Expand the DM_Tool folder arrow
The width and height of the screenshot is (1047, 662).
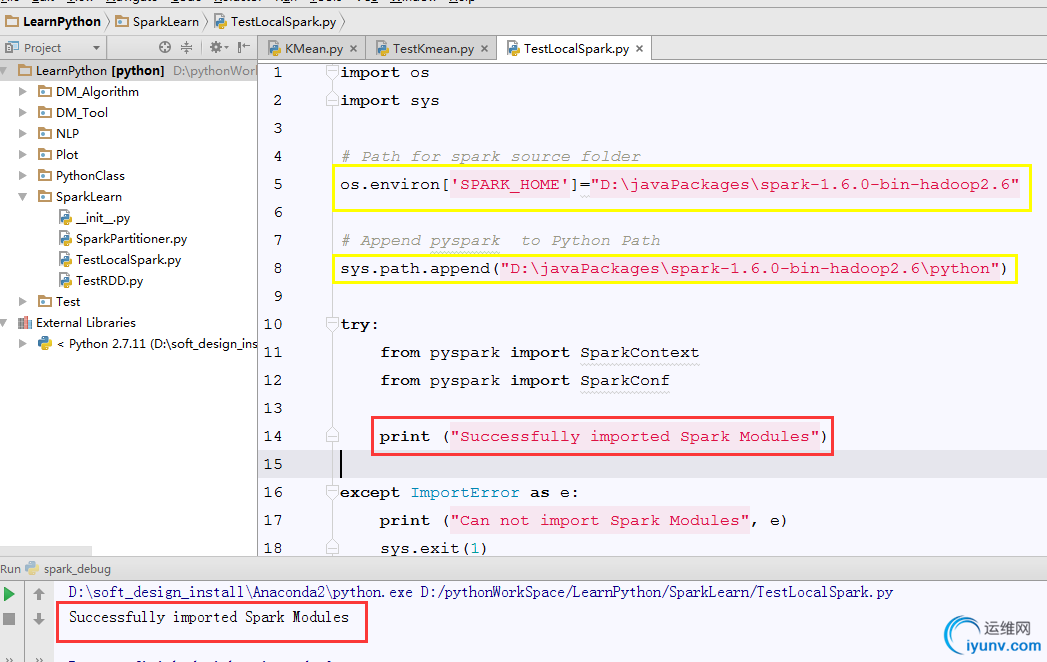(x=23, y=113)
